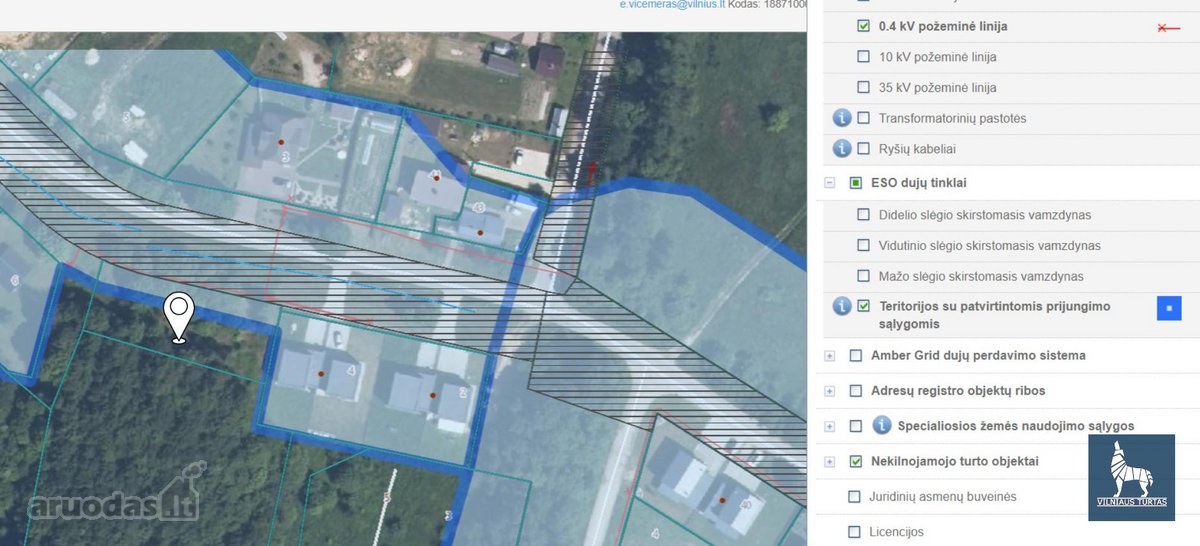Check the Adresų registro objektų ribos box

(x=855, y=390)
